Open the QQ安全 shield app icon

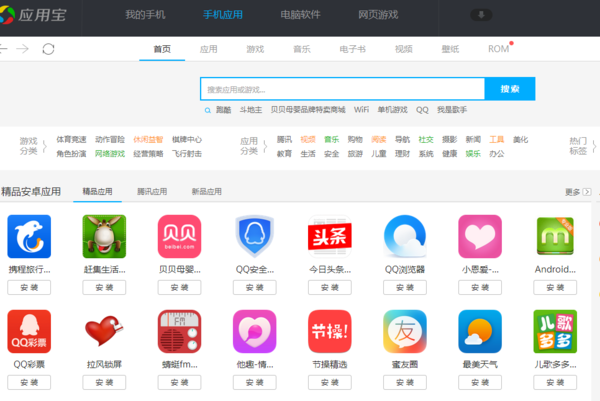tap(254, 236)
